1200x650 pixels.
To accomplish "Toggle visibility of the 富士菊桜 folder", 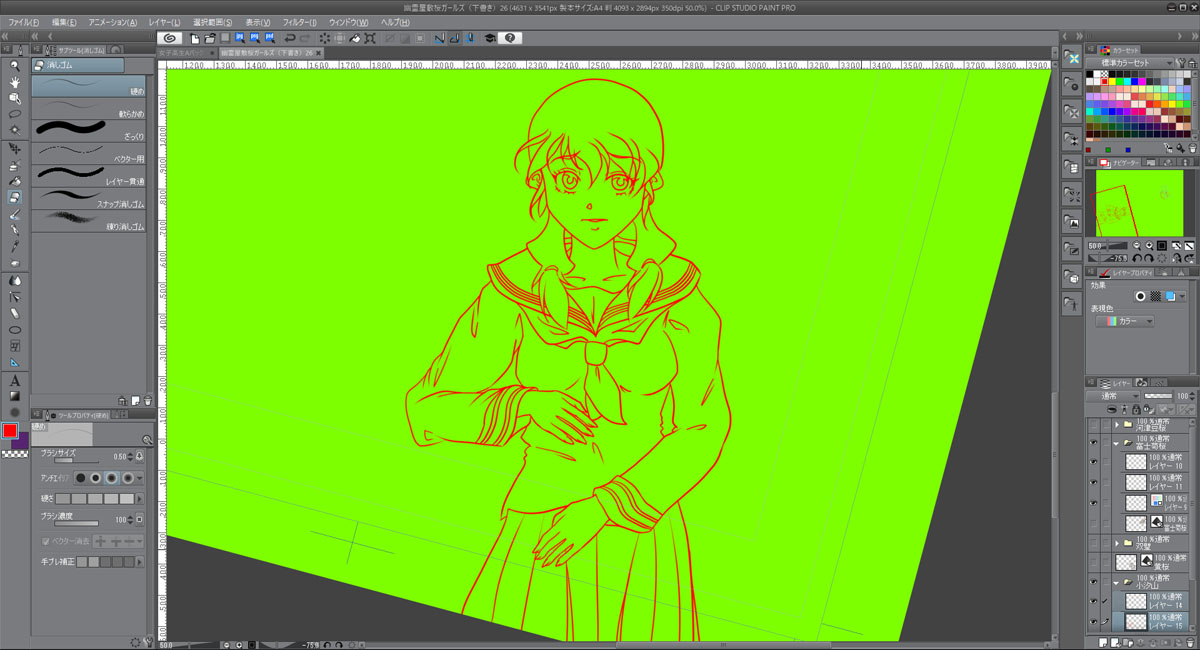I will click(1093, 442).
